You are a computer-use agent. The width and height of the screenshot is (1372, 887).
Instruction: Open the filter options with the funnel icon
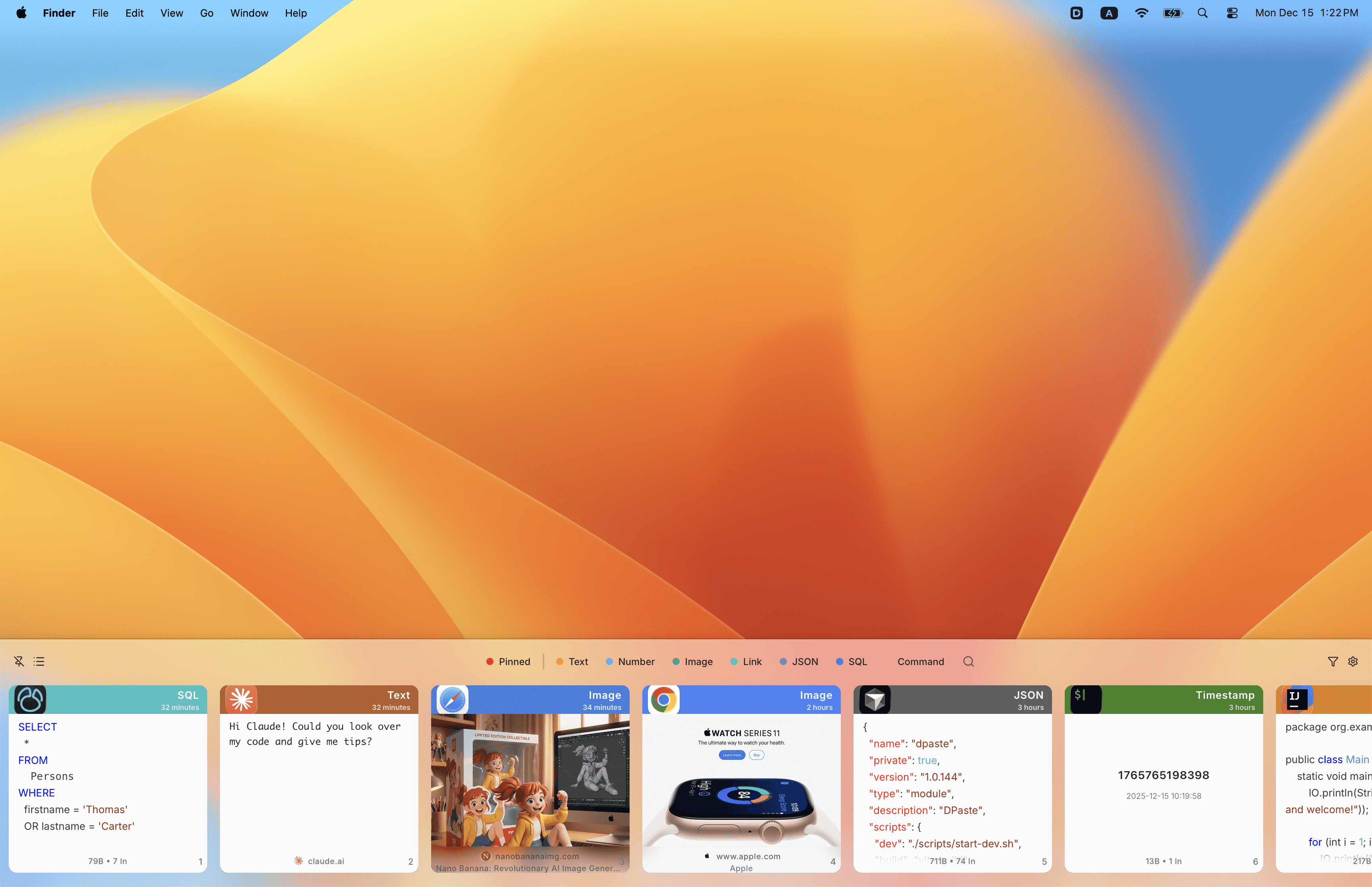click(1333, 661)
